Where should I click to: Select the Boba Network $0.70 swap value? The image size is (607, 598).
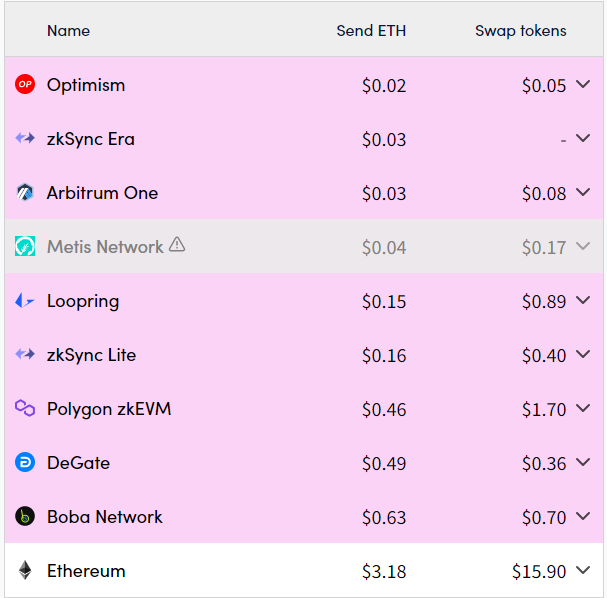pos(544,517)
